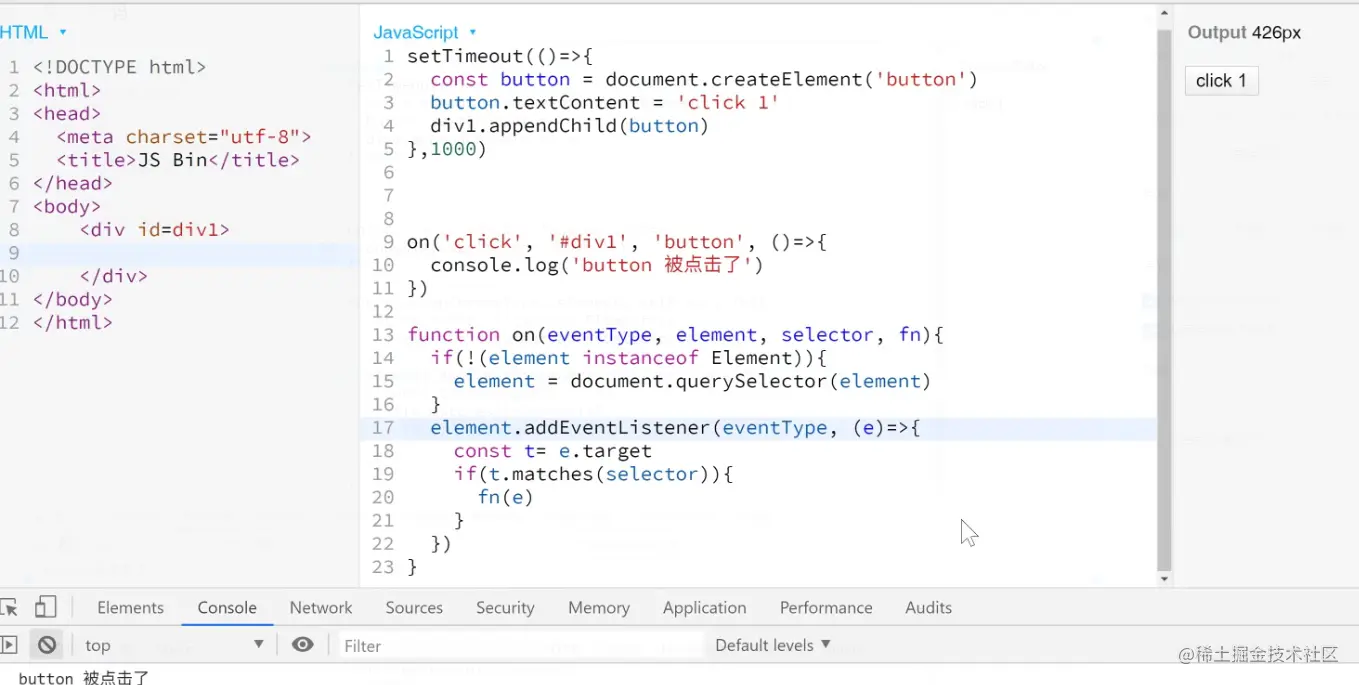Show the console sidebar
Screen dimensions: 1359x685
(x=9, y=645)
